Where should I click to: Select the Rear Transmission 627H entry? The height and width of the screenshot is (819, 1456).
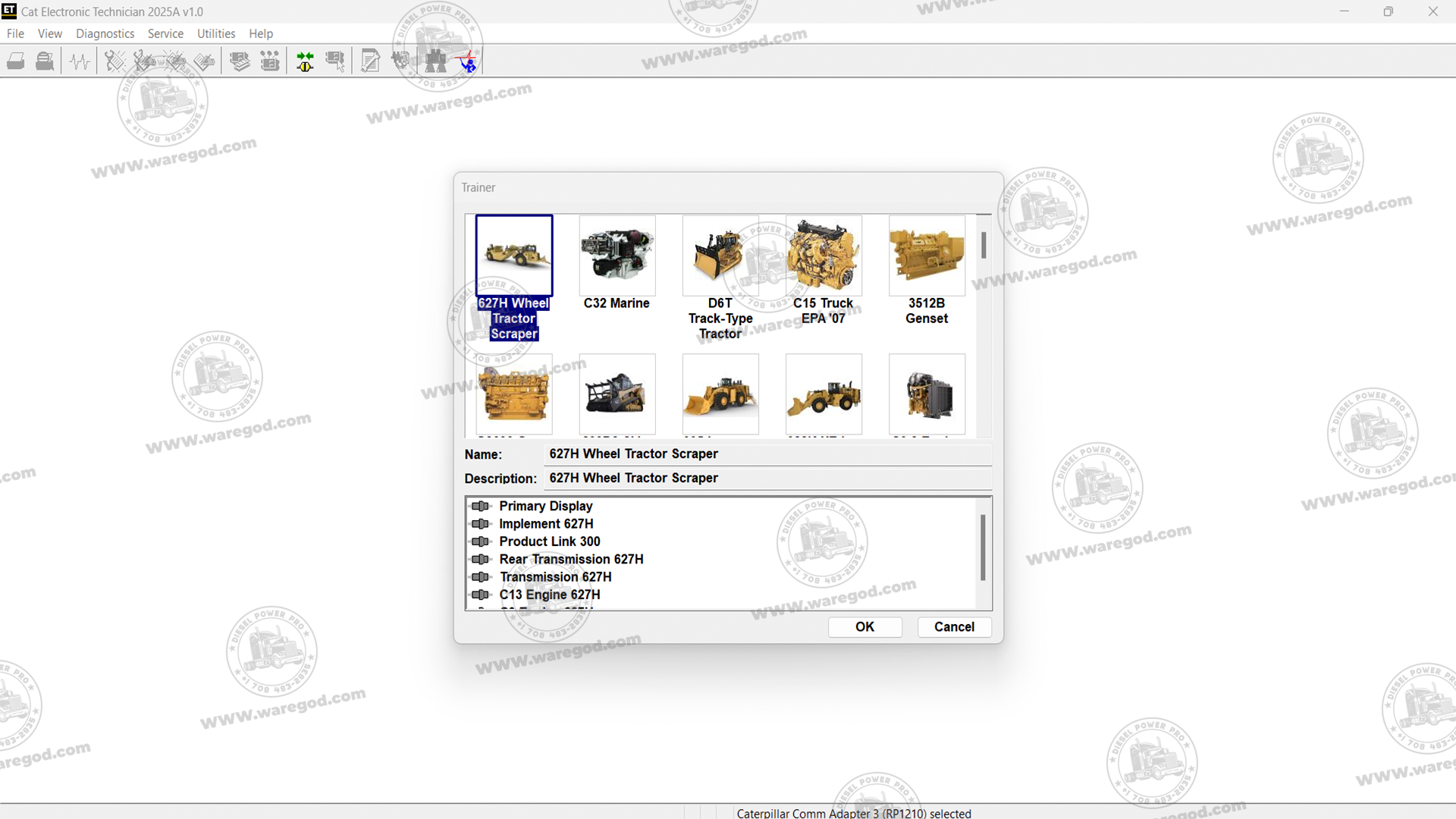(x=570, y=559)
